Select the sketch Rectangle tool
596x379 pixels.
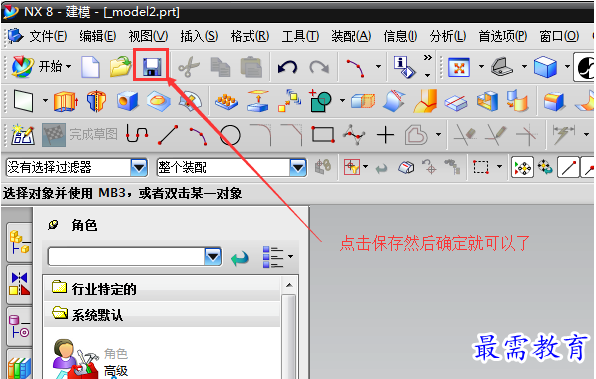(323, 135)
